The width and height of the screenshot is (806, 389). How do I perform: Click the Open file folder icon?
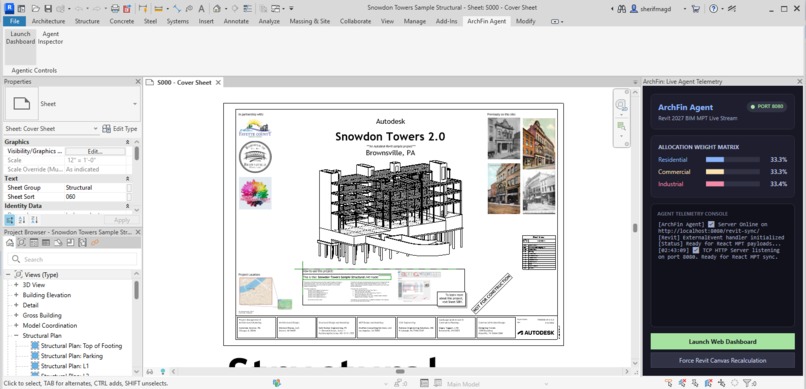click(35, 9)
